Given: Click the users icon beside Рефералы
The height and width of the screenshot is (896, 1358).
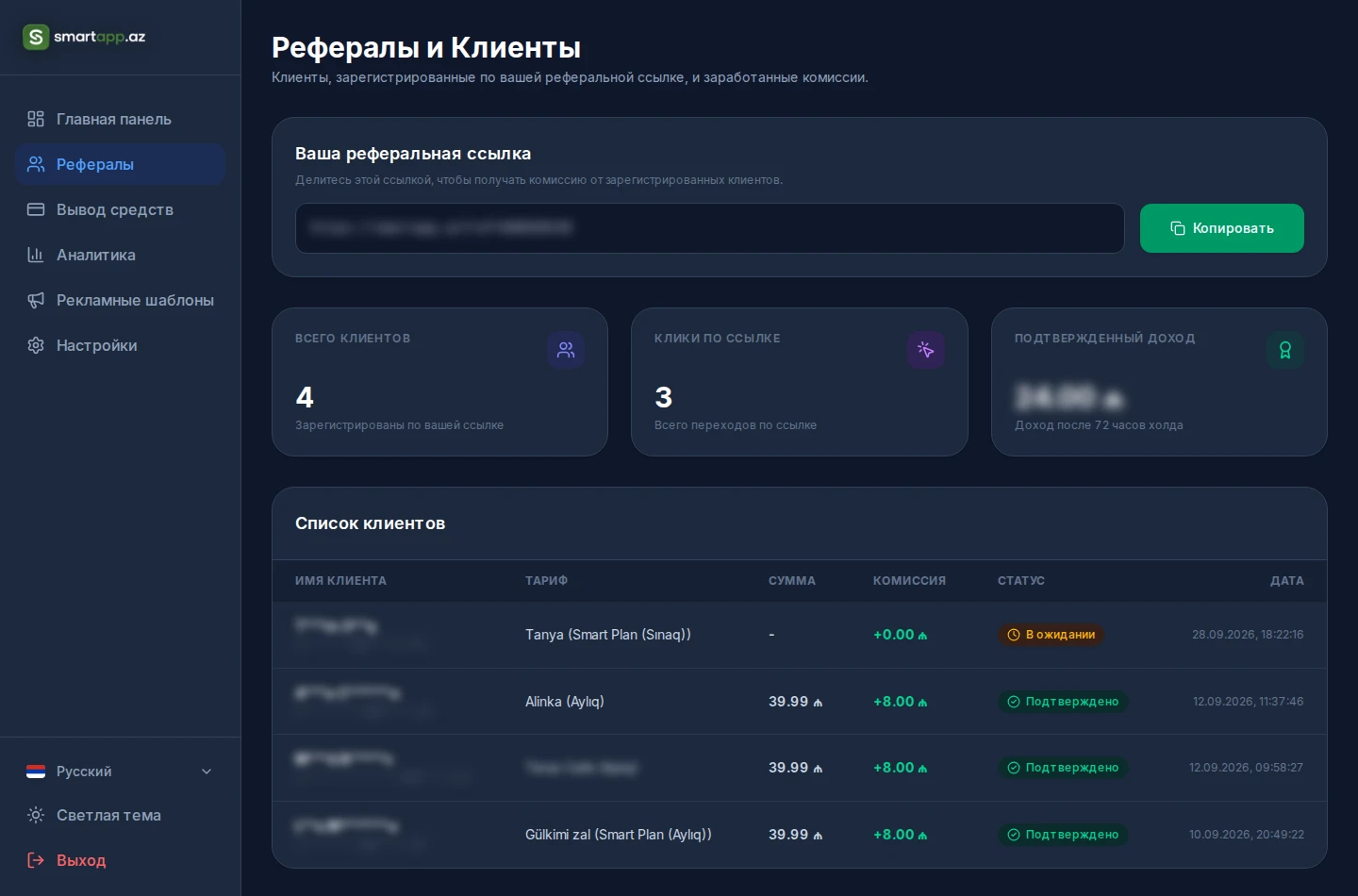Looking at the screenshot, I should click(36, 164).
